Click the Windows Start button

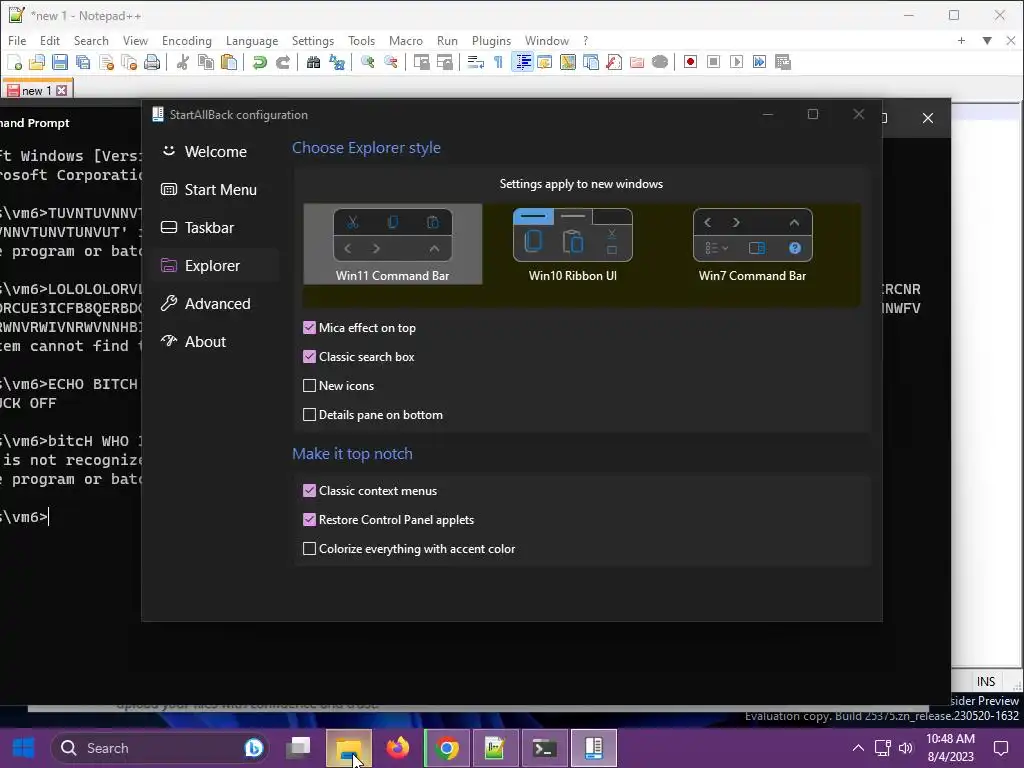pos(24,748)
